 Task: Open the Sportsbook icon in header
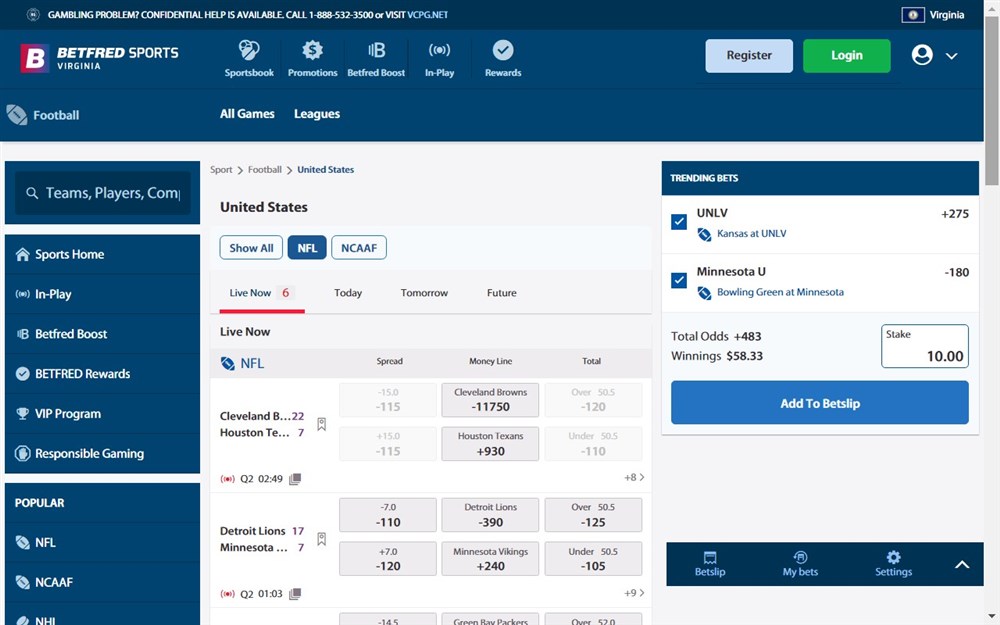[249, 50]
